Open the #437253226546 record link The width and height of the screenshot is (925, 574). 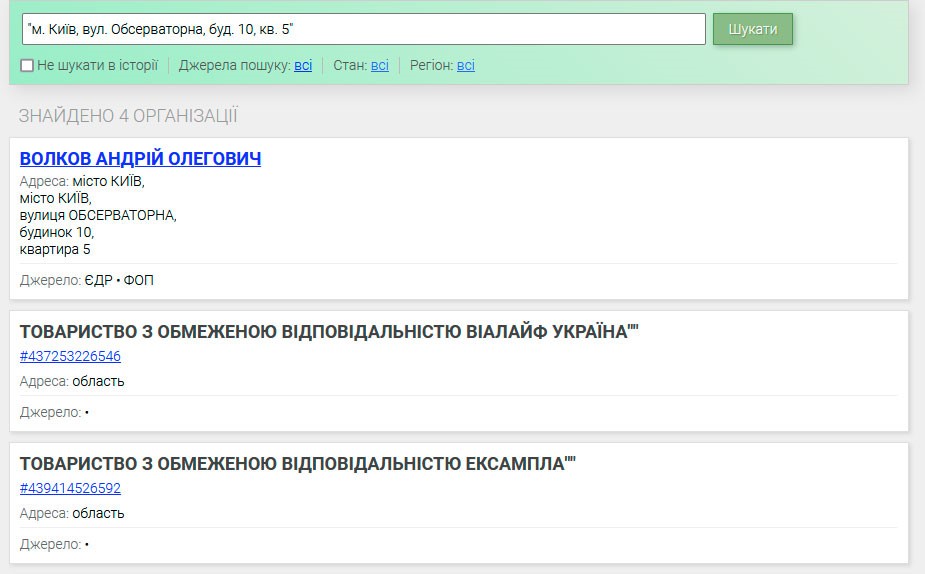click(70, 356)
